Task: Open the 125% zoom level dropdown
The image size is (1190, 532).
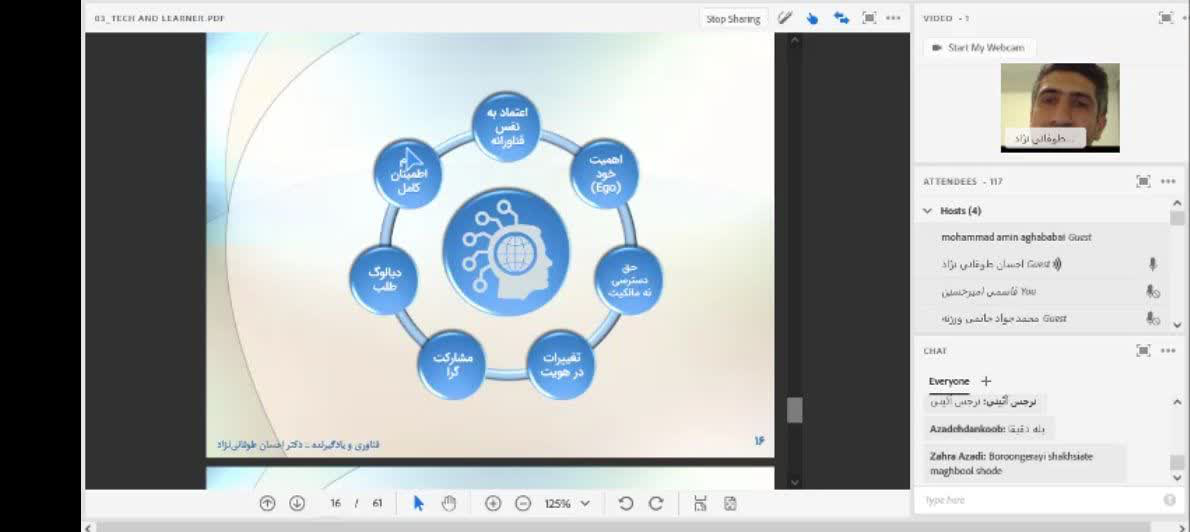Action: tap(567, 503)
